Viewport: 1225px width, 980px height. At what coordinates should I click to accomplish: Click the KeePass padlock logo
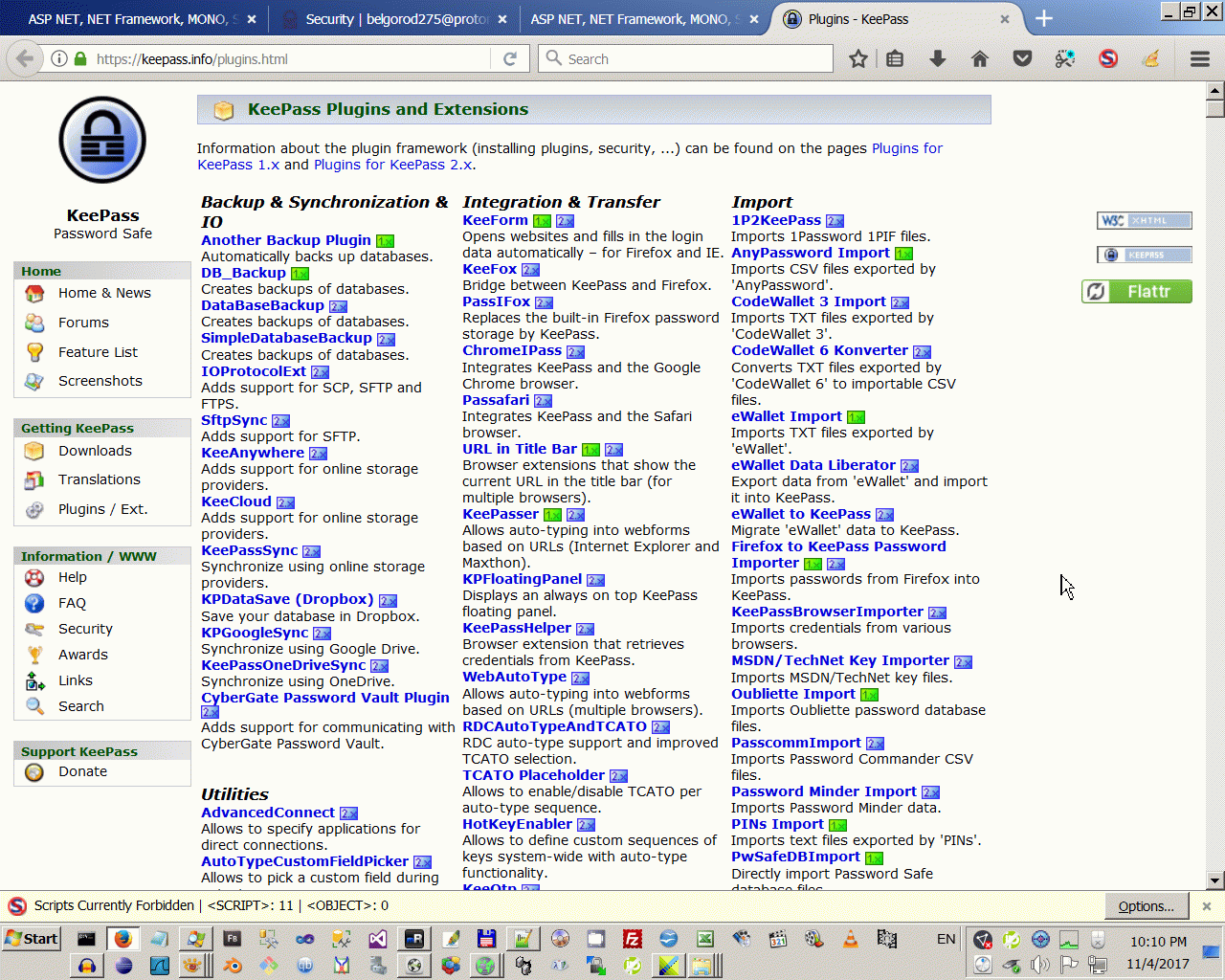tap(102, 141)
